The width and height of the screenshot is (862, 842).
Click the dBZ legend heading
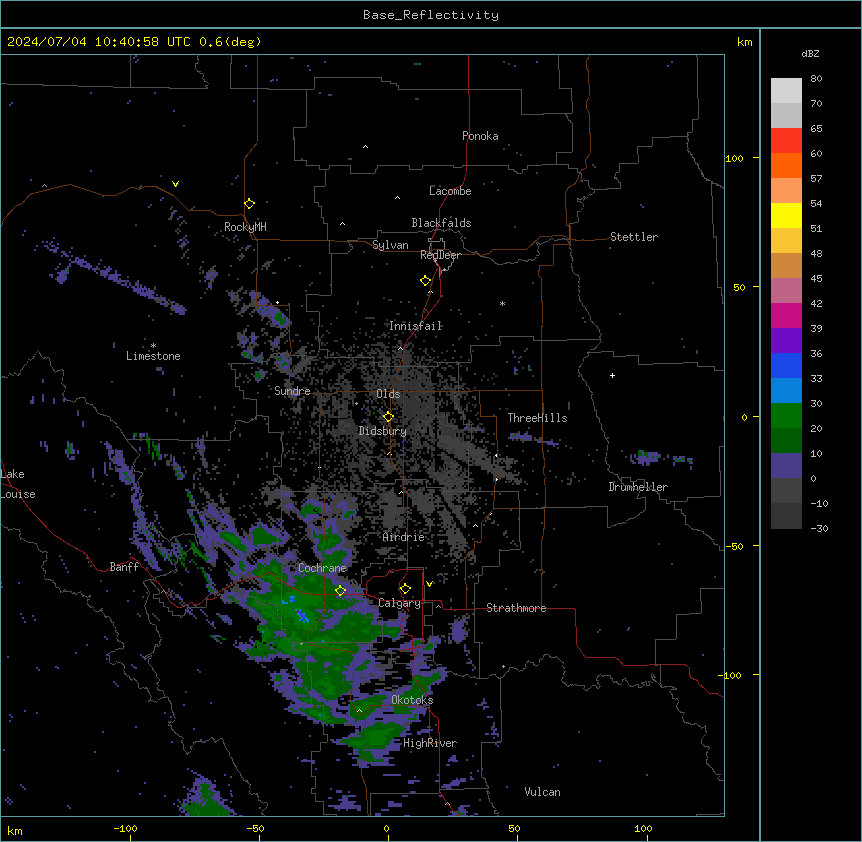point(810,53)
